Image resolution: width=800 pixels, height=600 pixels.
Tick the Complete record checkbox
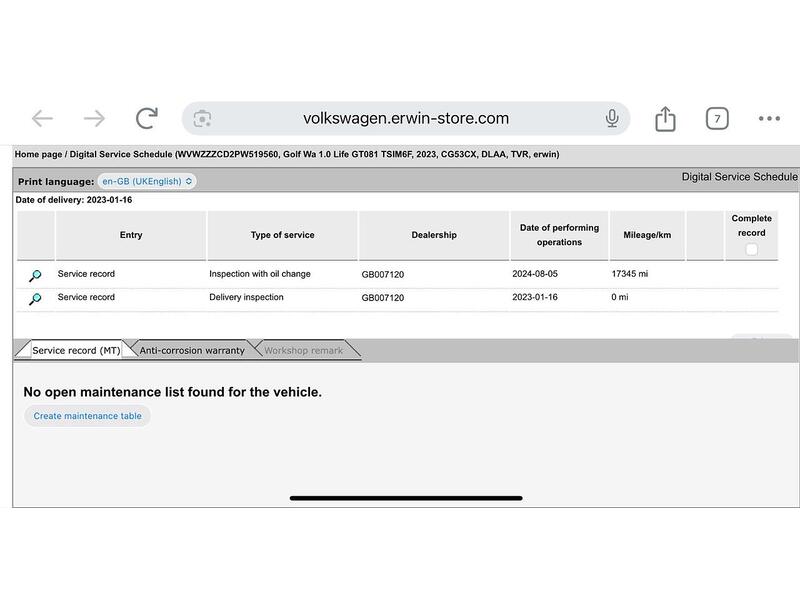tap(751, 250)
